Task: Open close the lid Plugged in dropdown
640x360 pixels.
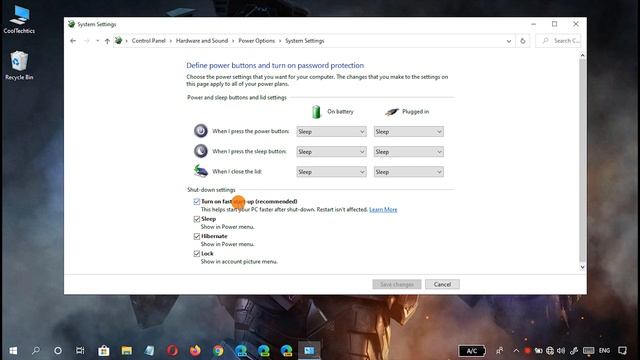Action: tap(408, 172)
